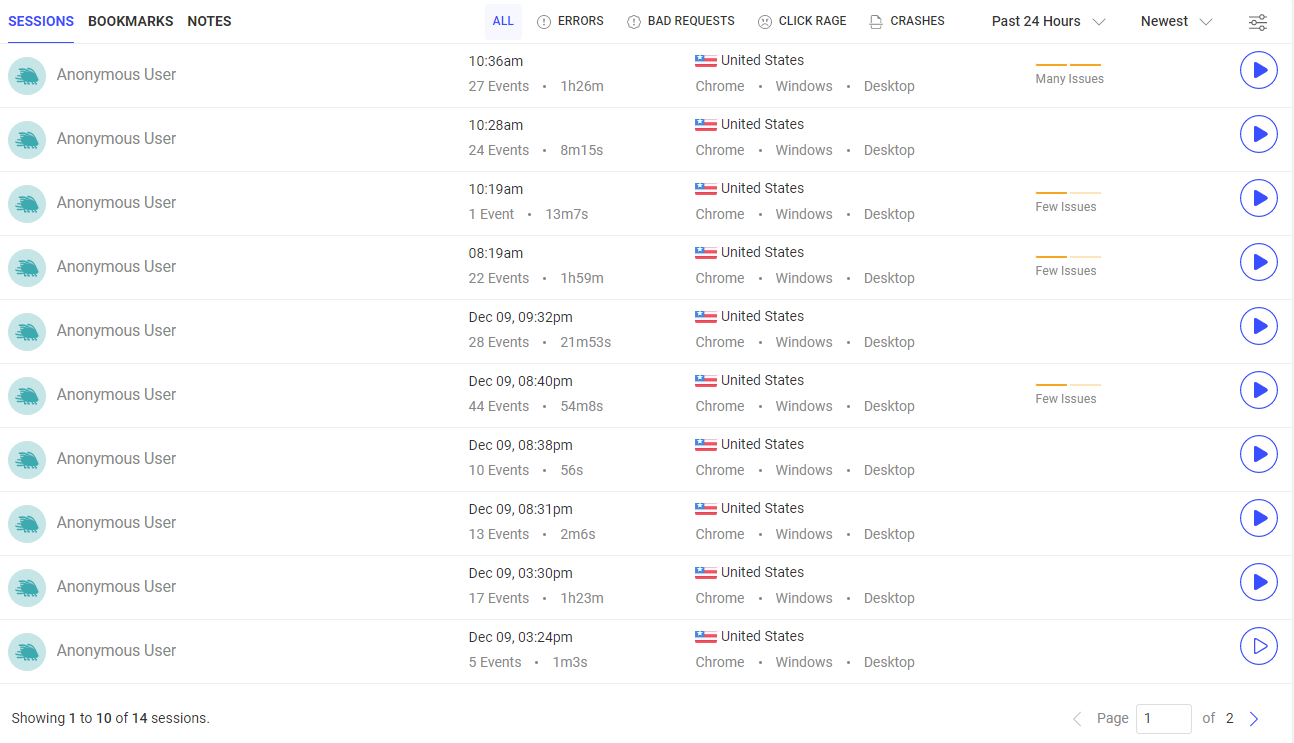The width and height of the screenshot is (1294, 743).
Task: Play the Dec 09, 03:24pm session
Action: tap(1258, 646)
